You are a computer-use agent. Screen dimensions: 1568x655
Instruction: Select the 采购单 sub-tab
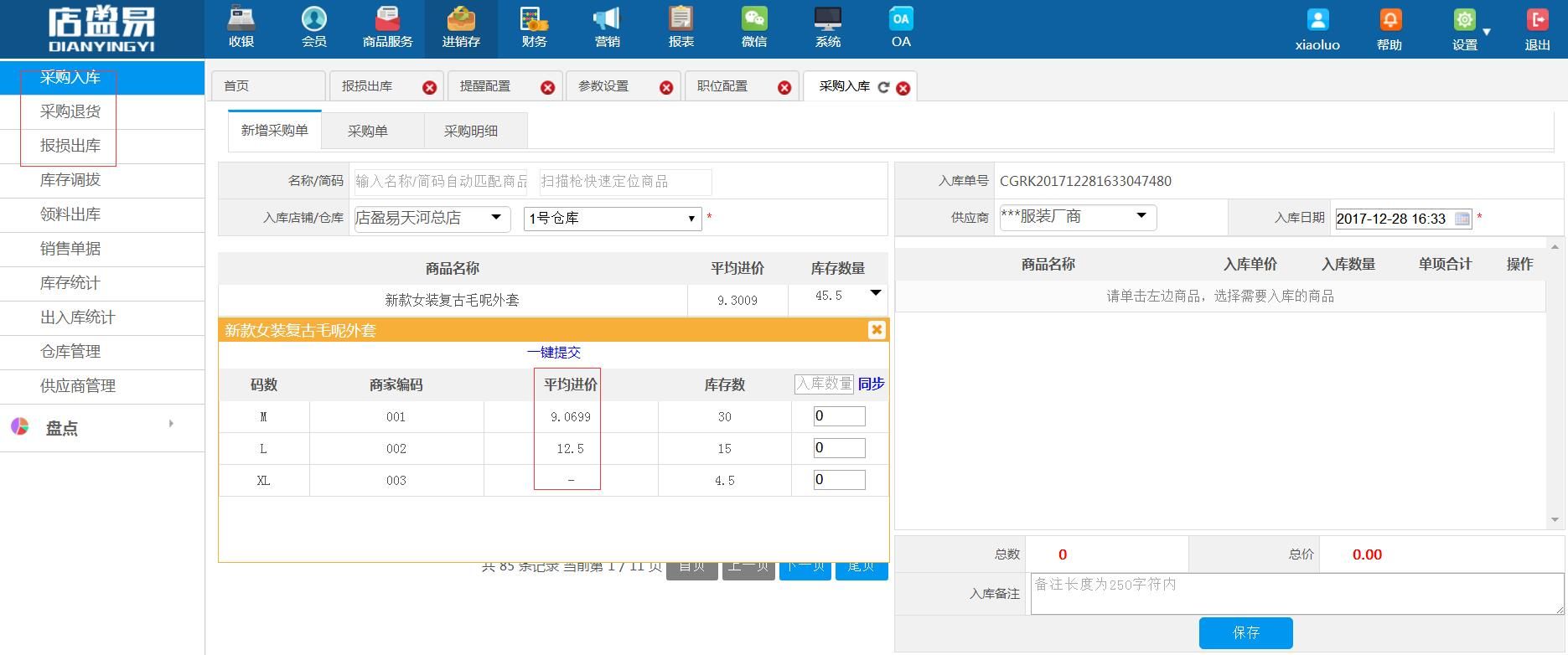[368, 132]
